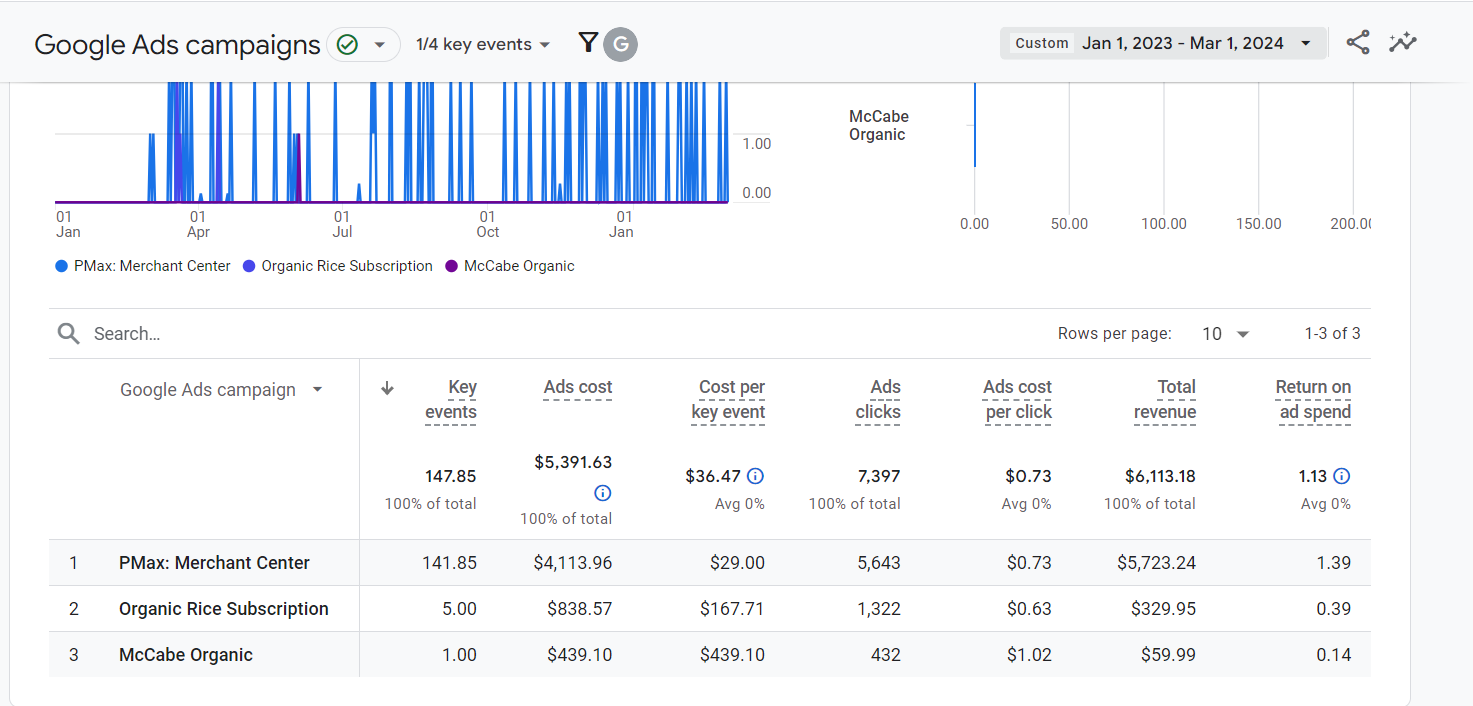Image resolution: width=1473 pixels, height=706 pixels.
Task: Click the 141.85 key events cell
Action: click(449, 563)
